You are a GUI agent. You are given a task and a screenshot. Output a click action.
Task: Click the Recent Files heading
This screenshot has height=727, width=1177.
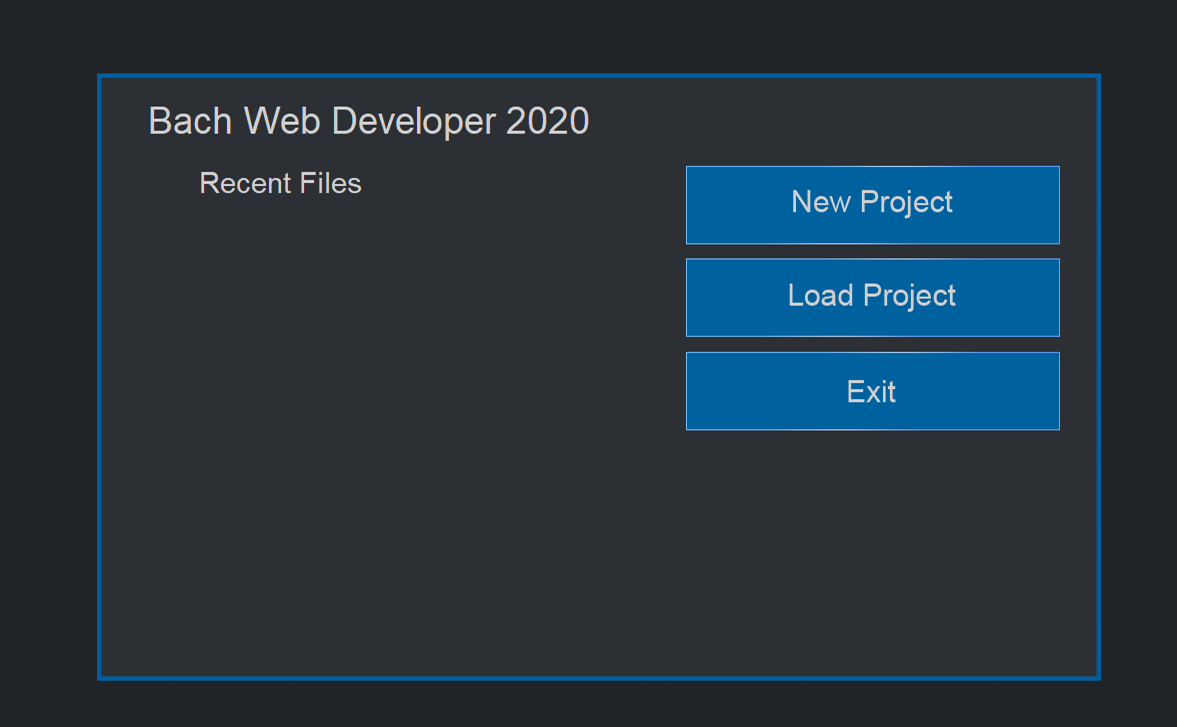pyautogui.click(x=280, y=184)
